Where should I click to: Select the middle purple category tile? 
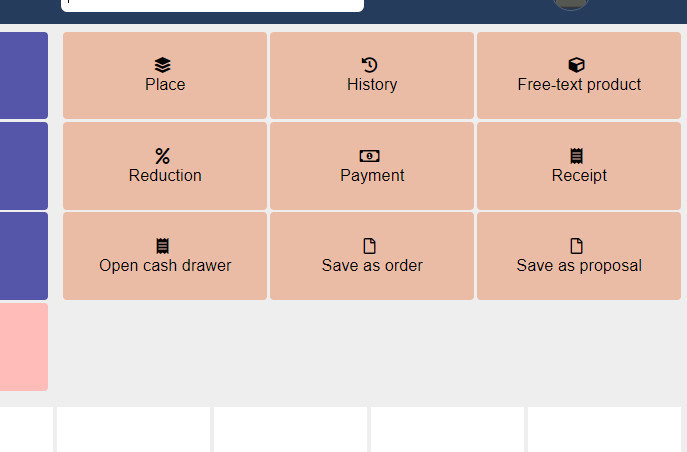coord(24,166)
